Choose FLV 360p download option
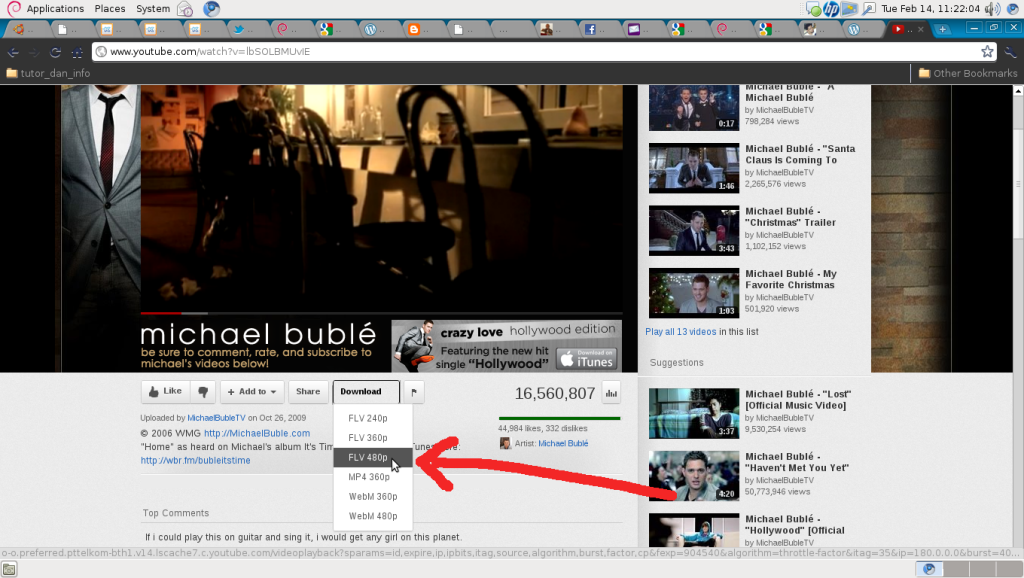Viewport: 1024px width, 578px height. coord(373,438)
